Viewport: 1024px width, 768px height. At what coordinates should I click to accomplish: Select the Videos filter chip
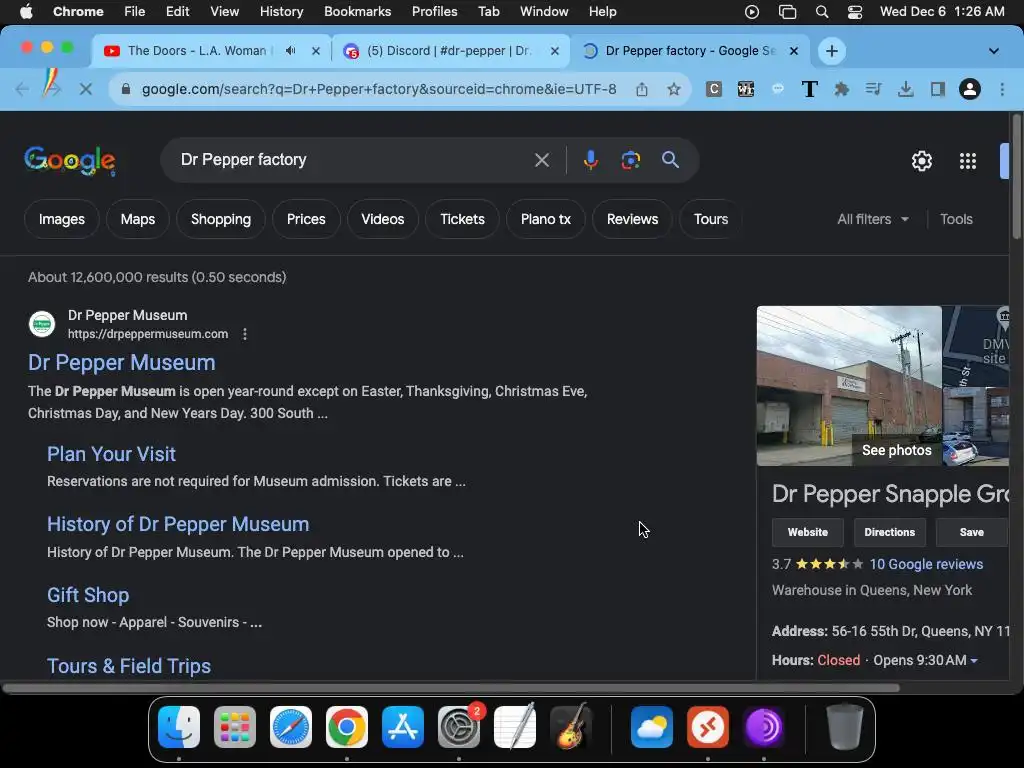pos(383,219)
